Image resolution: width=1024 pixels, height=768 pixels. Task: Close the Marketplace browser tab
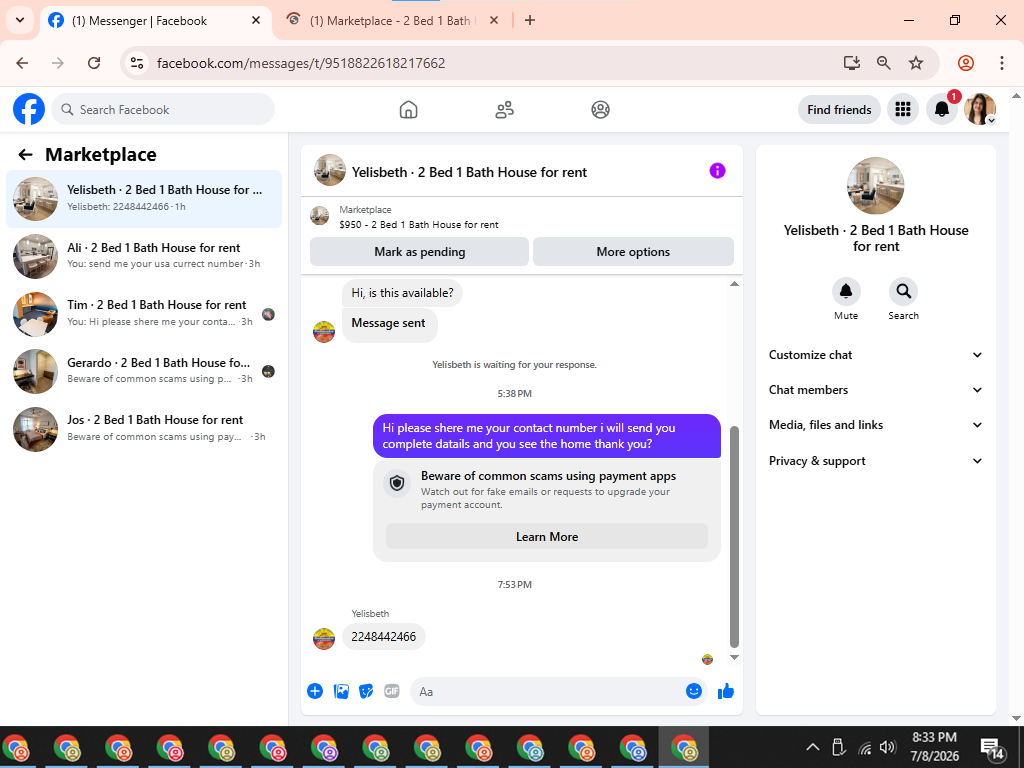pos(494,20)
